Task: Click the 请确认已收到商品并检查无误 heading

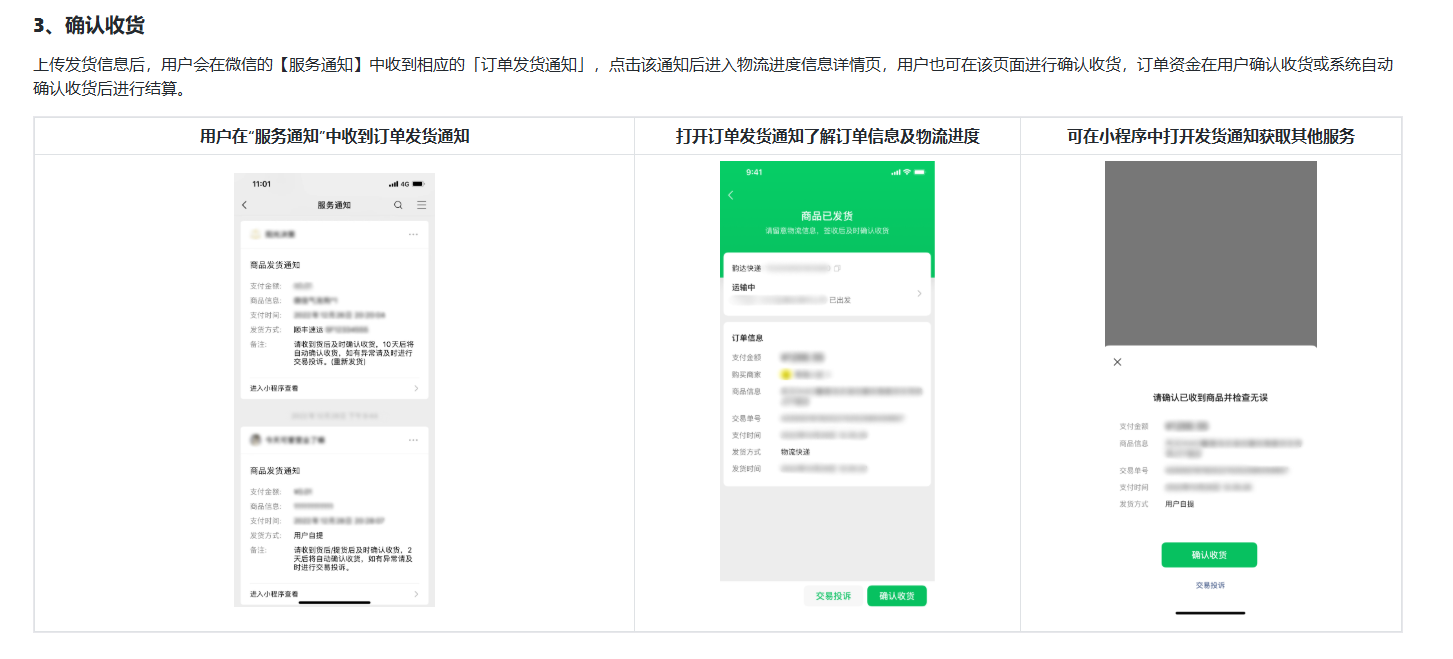Action: [1210, 397]
